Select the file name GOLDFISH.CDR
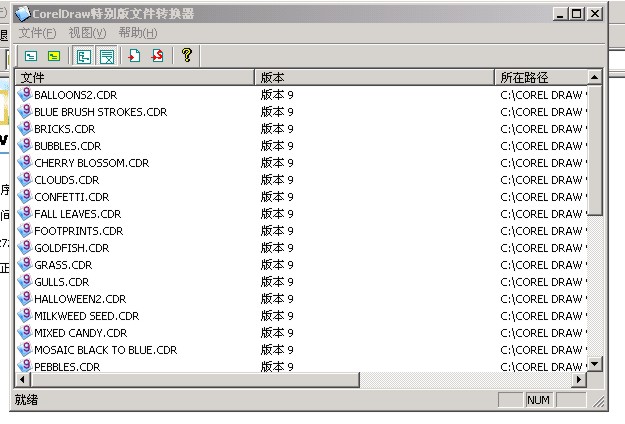Image resolution: width=625 pixels, height=424 pixels. (72, 248)
